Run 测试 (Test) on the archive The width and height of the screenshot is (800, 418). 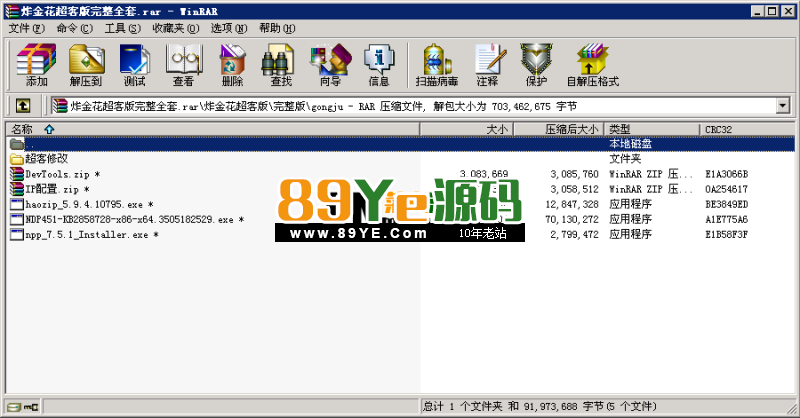tap(134, 66)
